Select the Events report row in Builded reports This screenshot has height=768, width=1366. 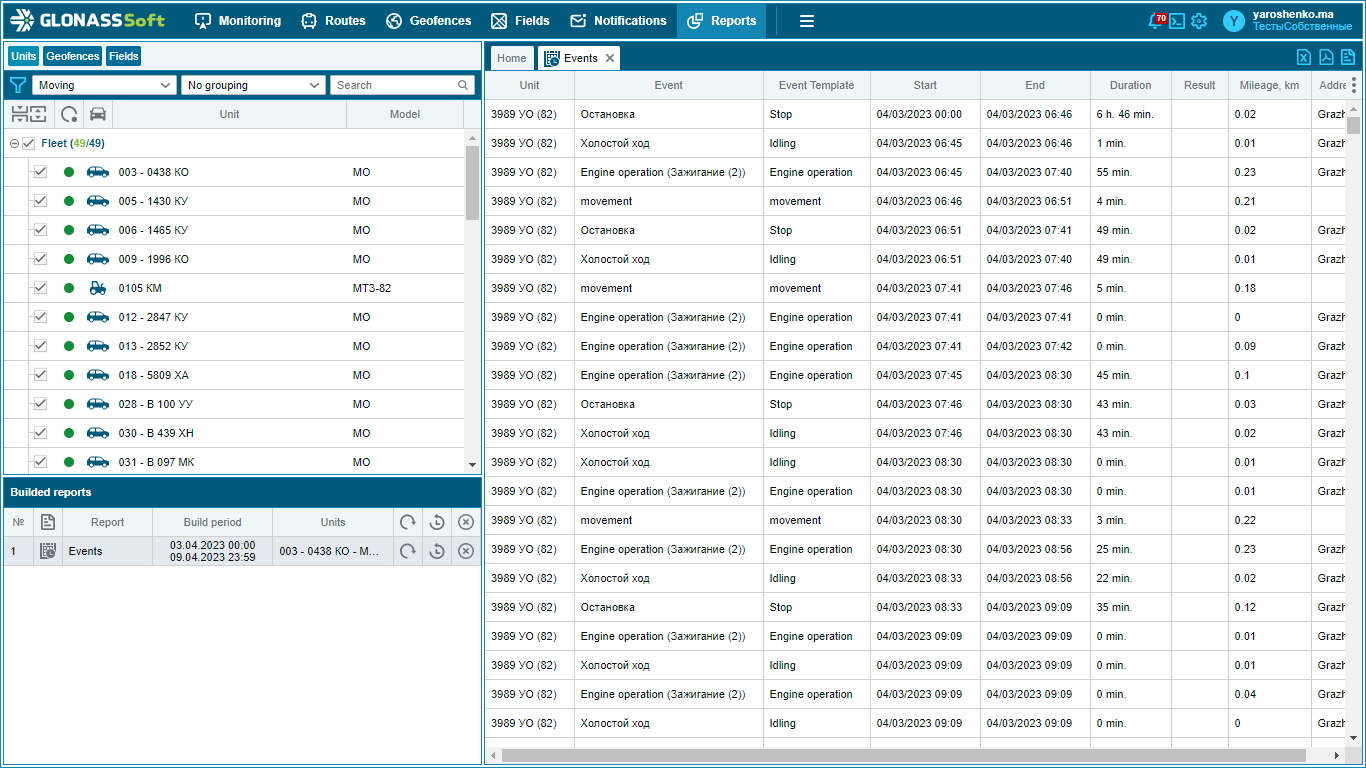click(x=242, y=551)
